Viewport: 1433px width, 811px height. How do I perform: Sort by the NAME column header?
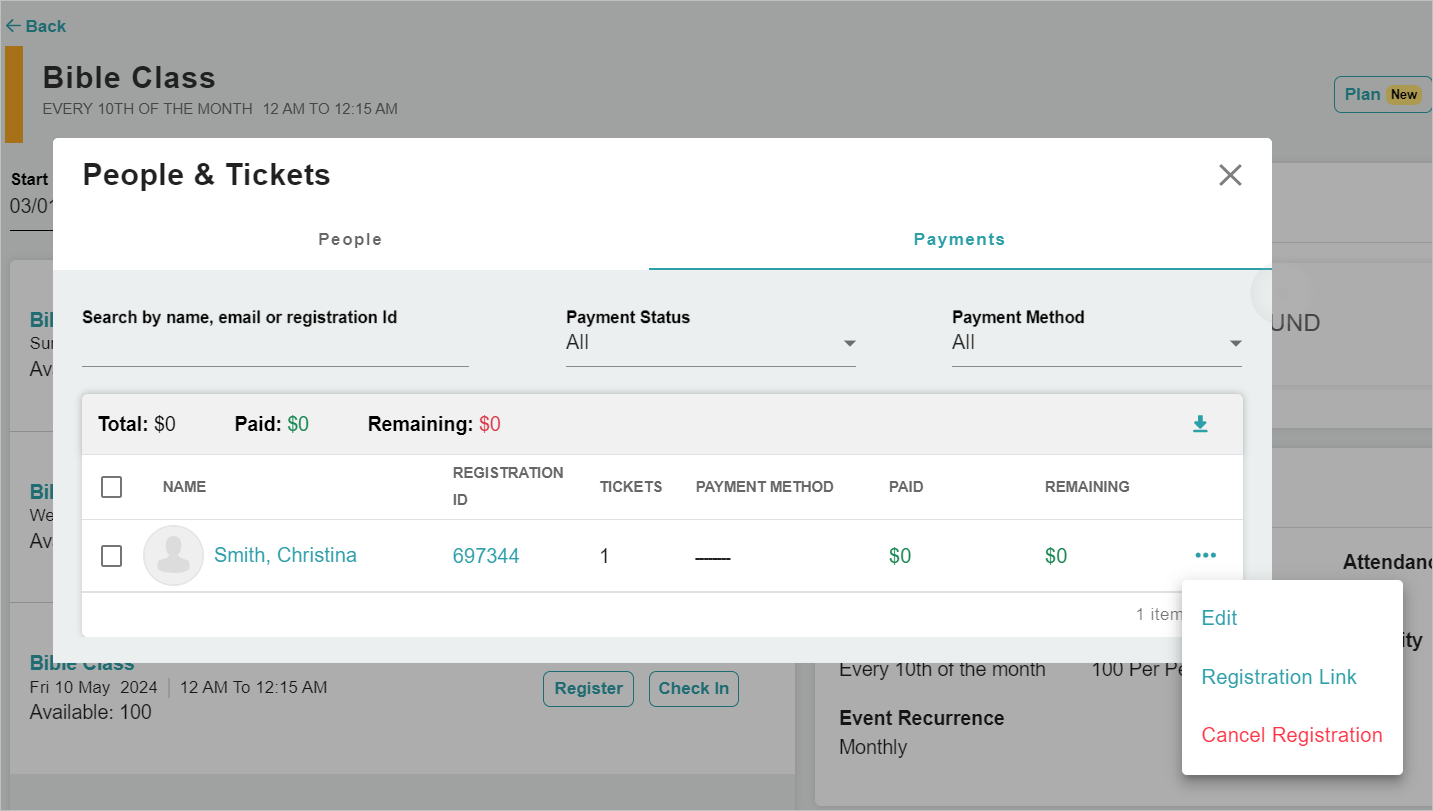[x=184, y=487]
